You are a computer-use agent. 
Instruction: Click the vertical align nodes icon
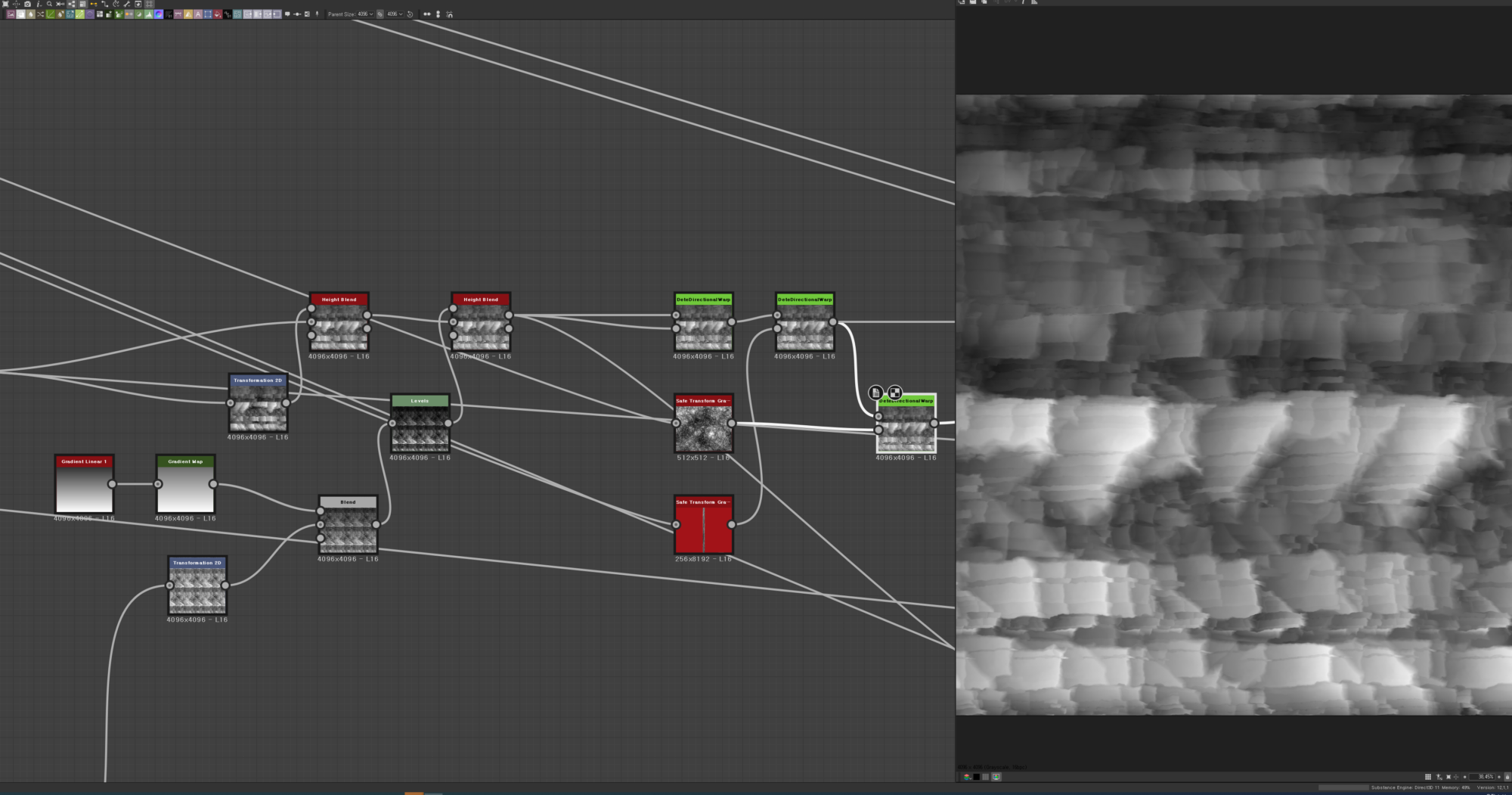pyautogui.click(x=438, y=14)
